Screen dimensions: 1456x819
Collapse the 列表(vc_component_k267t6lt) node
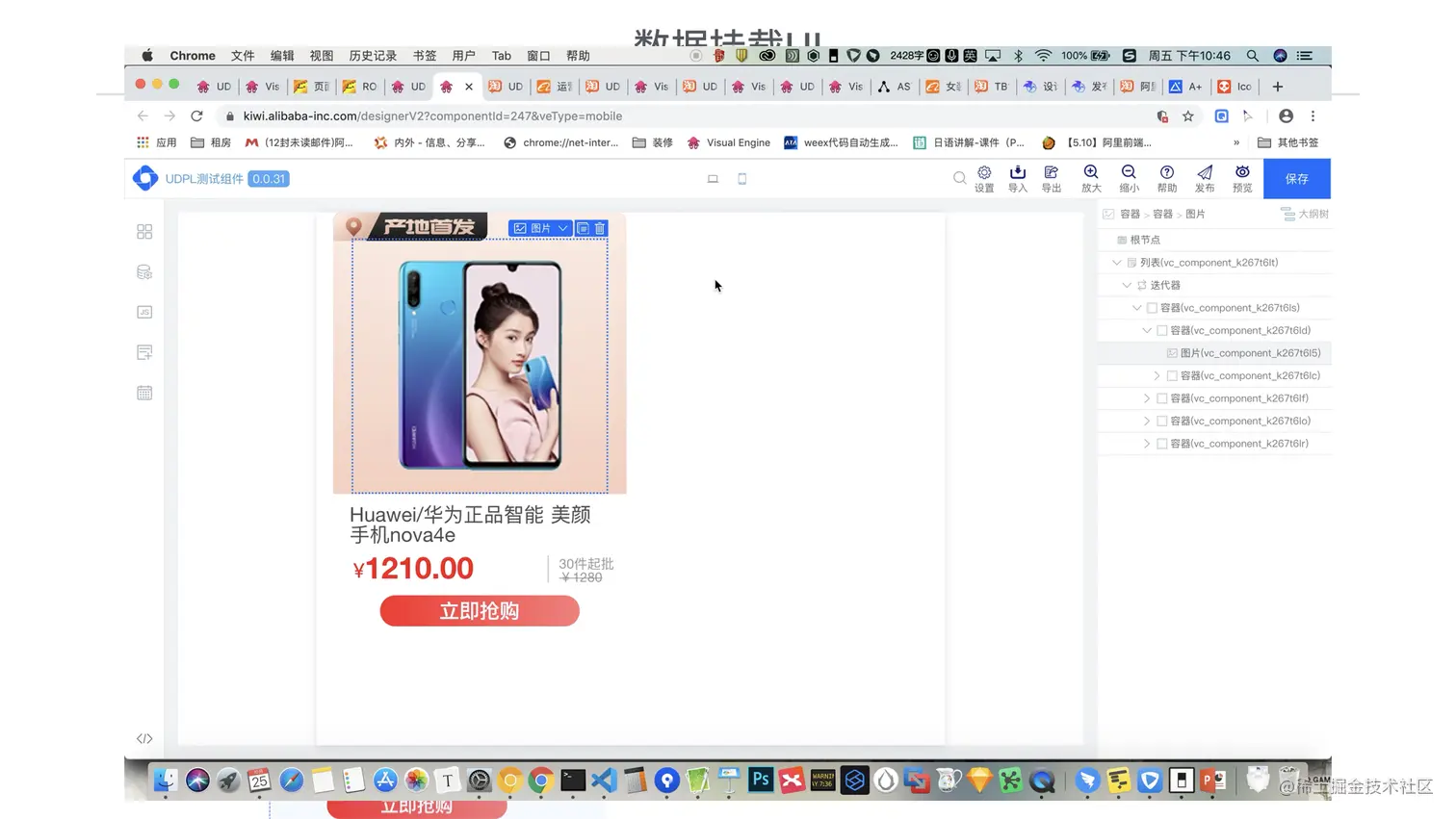coord(1117,263)
